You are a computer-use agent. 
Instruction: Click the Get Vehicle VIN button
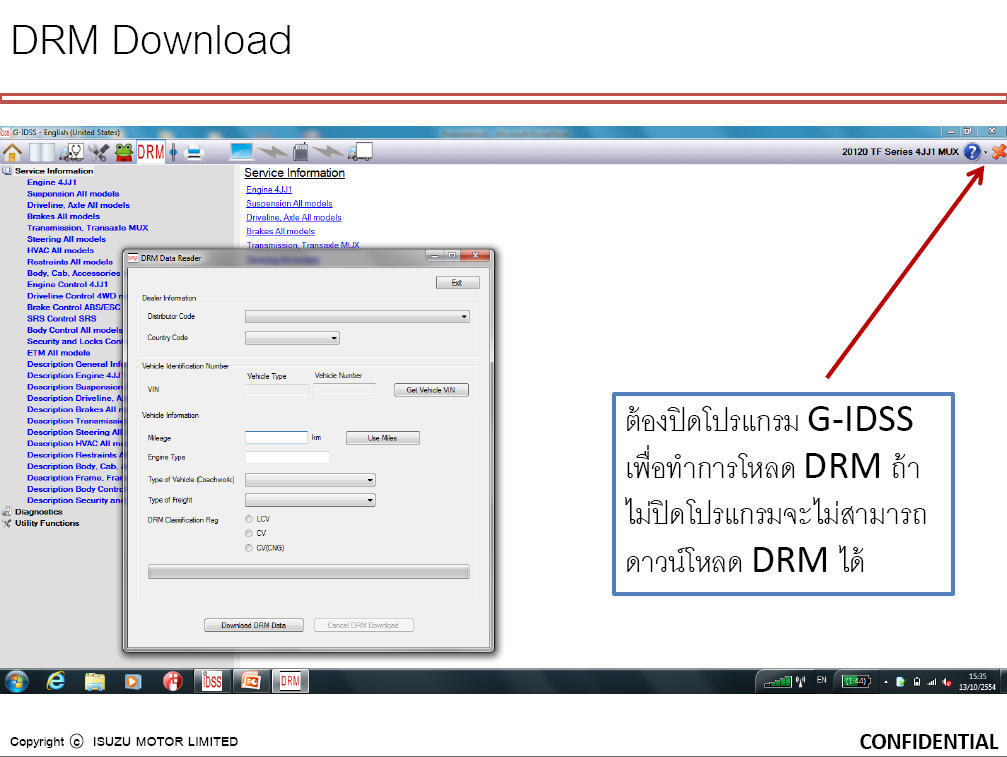point(431,390)
